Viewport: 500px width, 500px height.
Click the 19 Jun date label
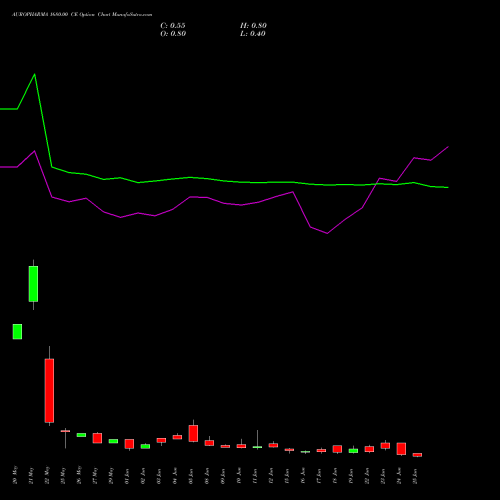[x=351, y=476]
